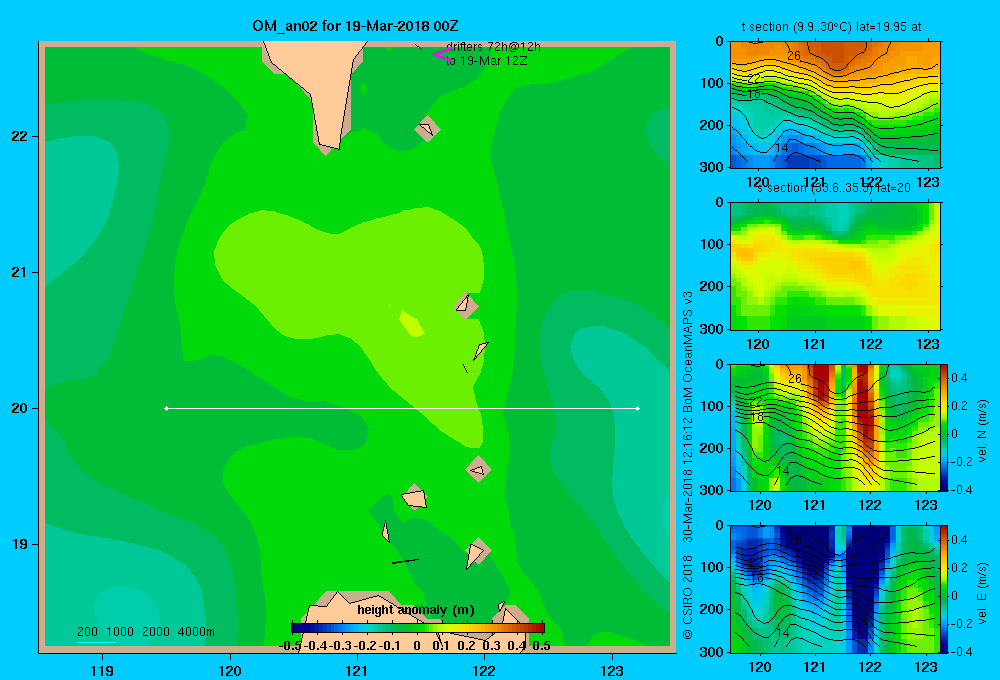Screen dimensions: 1000x680
Task: Click the '© CSIRO 2018' vertical text
Action: pyautogui.click(x=688, y=596)
